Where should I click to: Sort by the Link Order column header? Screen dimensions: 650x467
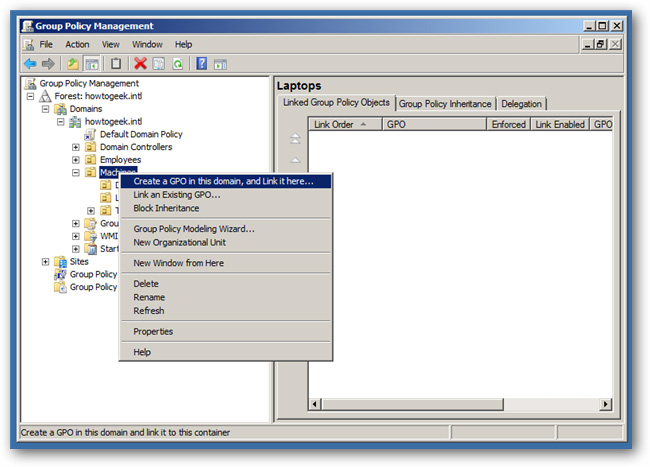pos(345,124)
